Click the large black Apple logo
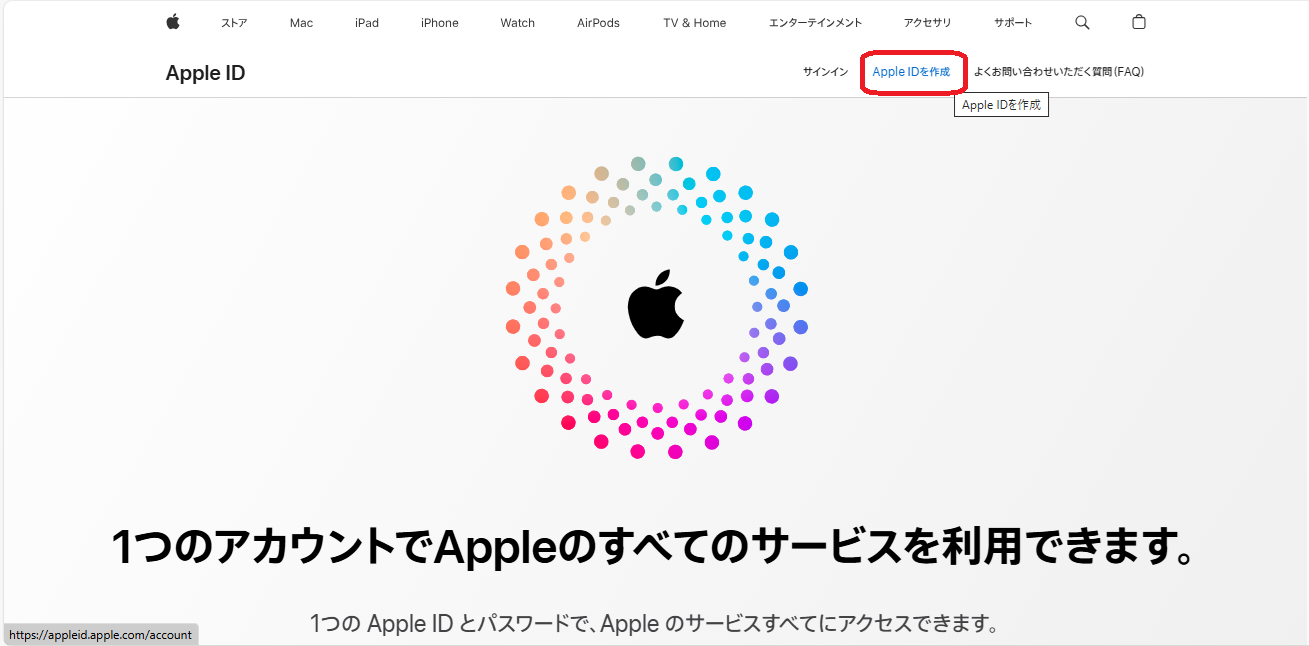1309x646 pixels. click(656, 303)
